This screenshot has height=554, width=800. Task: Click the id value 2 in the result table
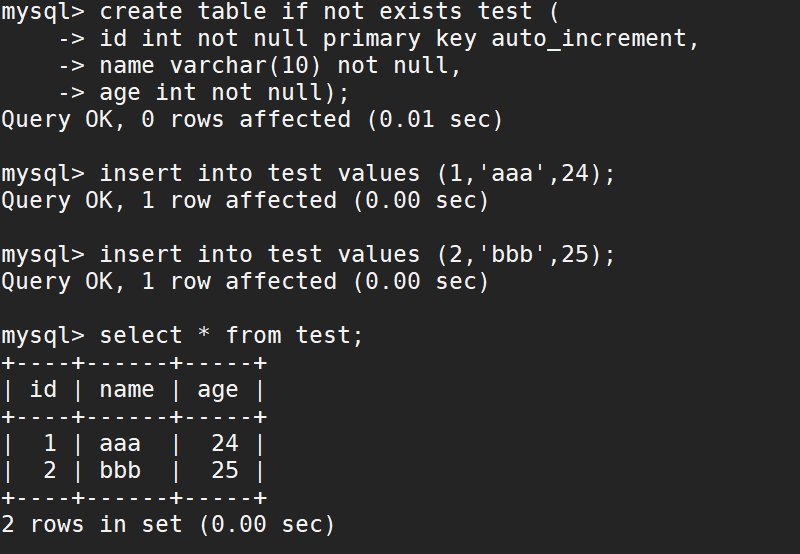50,471
